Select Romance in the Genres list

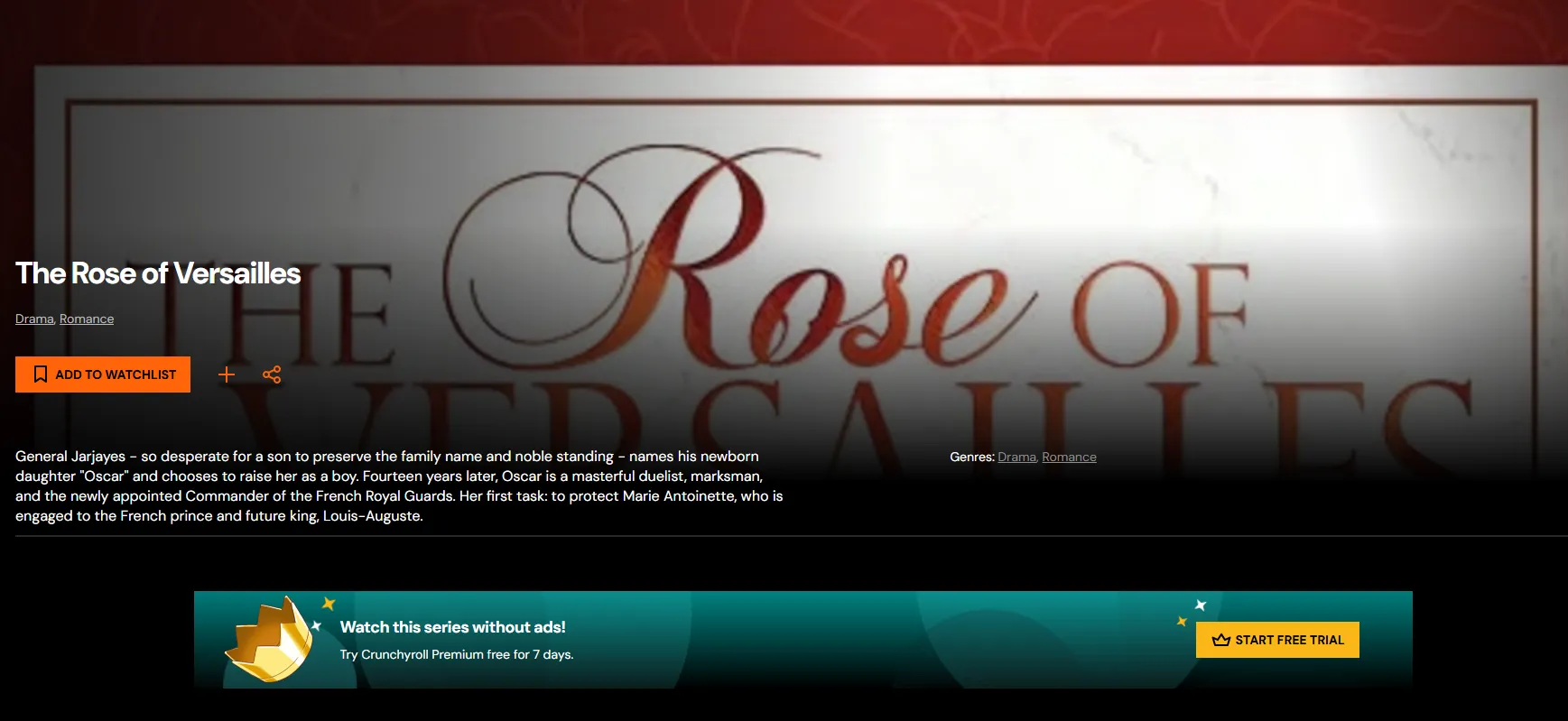click(x=1069, y=458)
